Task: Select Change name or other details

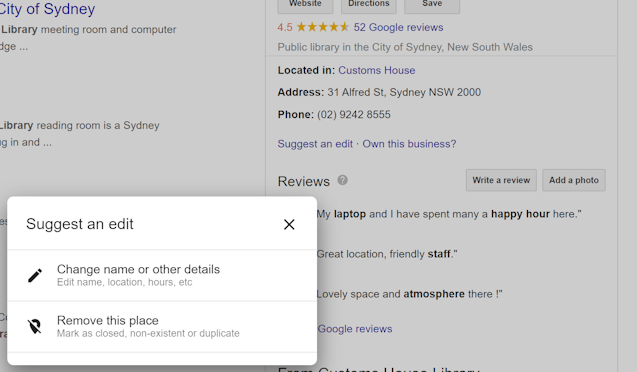Action: [x=162, y=275]
